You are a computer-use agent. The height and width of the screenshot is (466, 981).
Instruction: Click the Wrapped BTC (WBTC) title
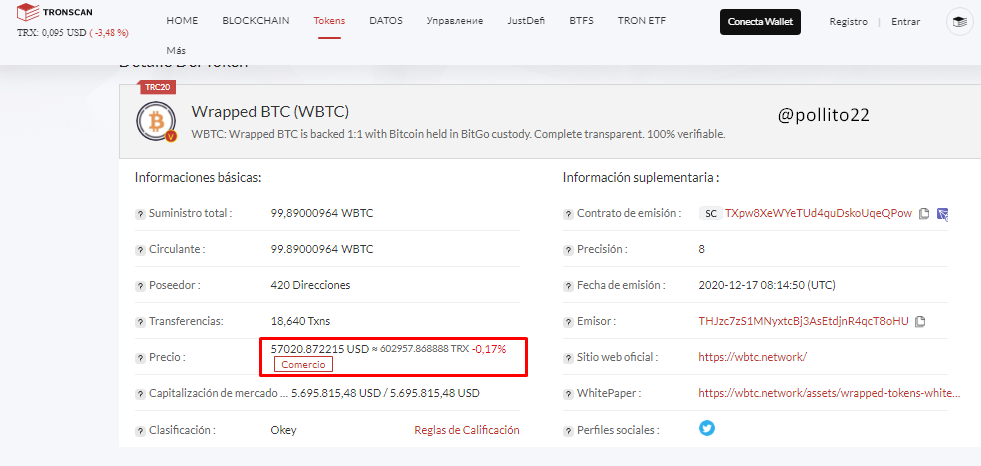(270, 112)
